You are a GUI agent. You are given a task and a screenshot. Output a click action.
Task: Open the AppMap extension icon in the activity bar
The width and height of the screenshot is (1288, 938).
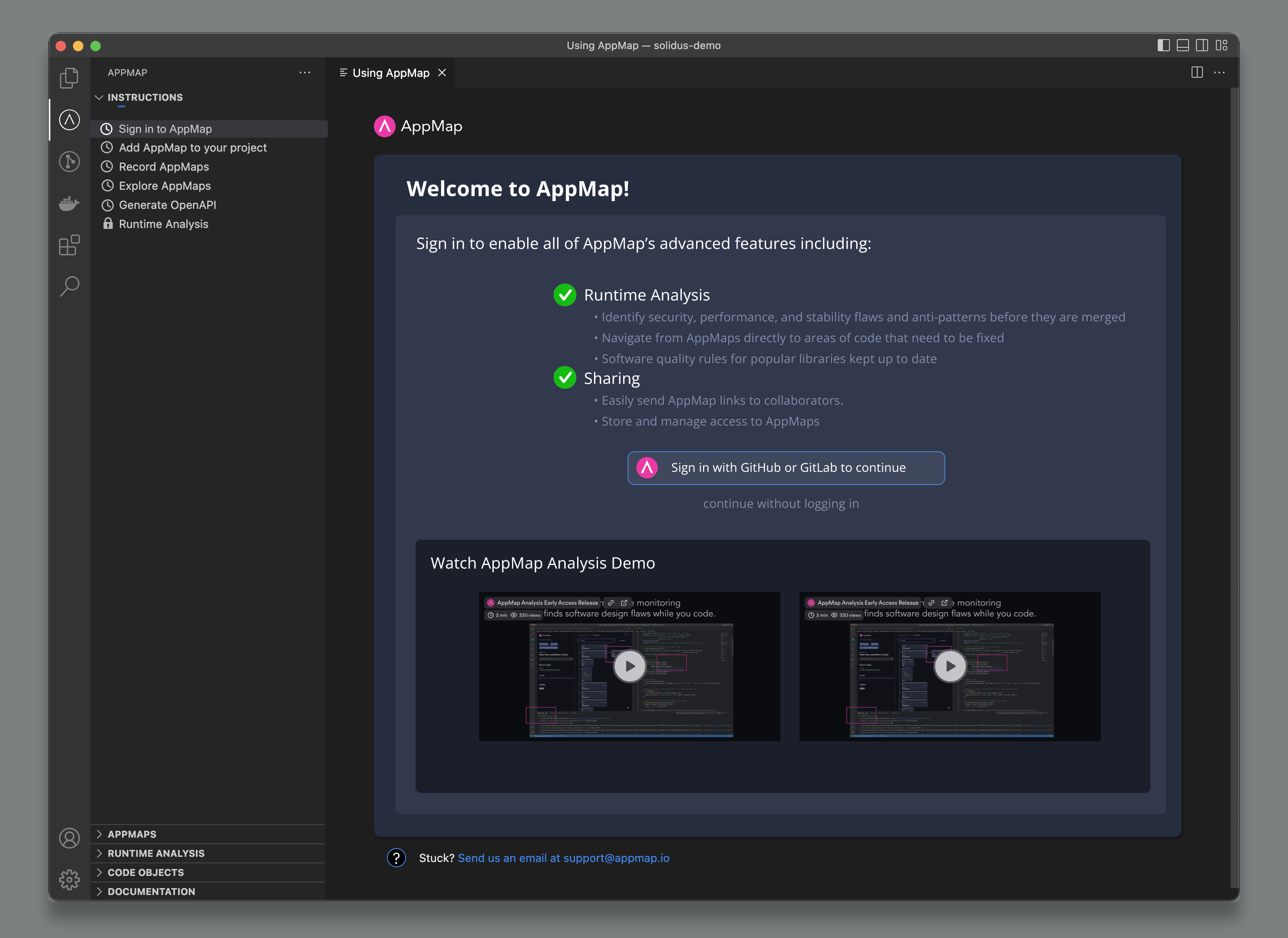69,120
